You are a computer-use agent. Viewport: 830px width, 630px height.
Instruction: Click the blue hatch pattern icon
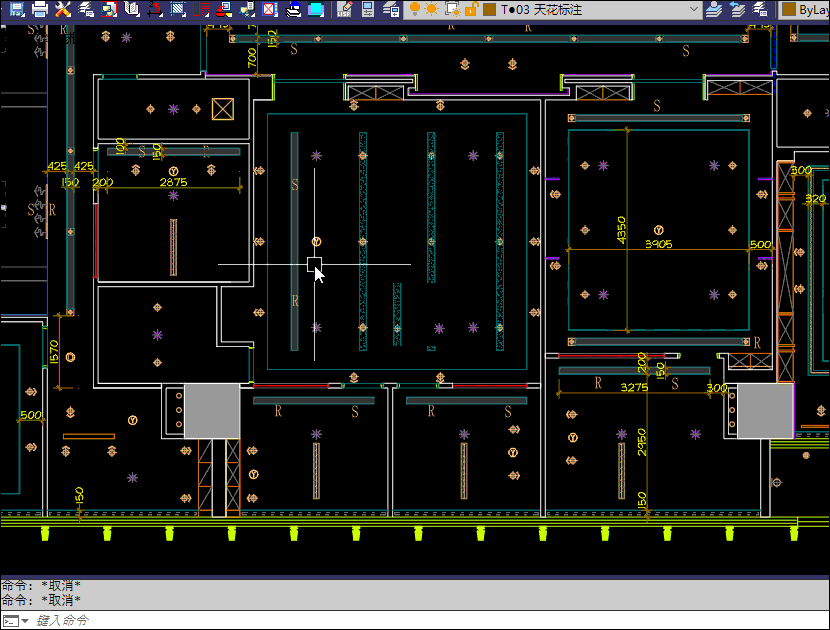177,10
